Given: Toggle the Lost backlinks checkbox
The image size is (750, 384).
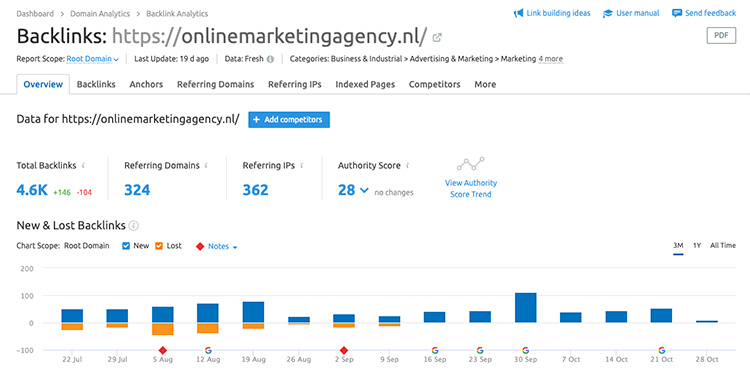Looking at the screenshot, I should pos(159,246).
